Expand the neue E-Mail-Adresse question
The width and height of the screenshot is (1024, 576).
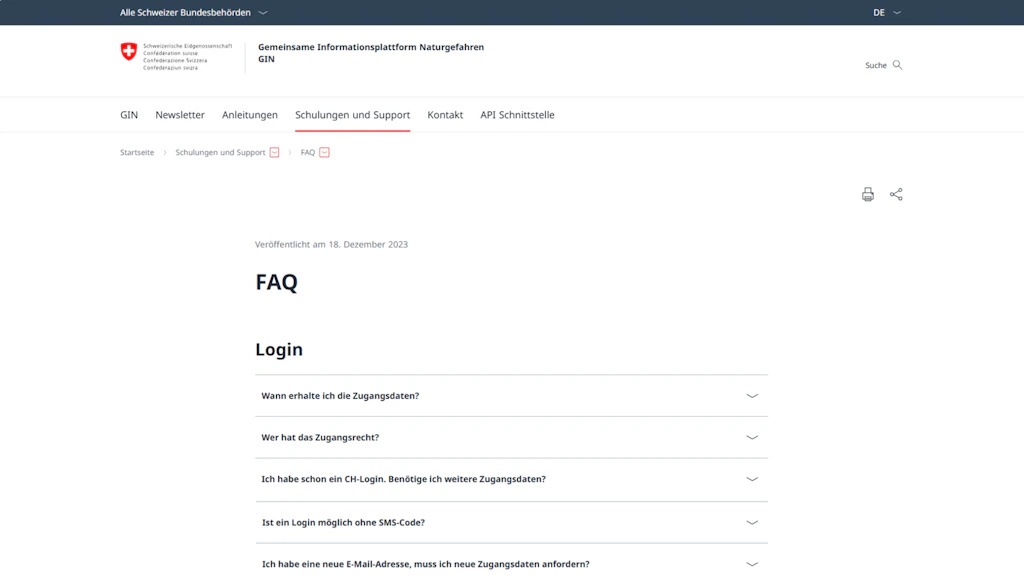coord(511,564)
